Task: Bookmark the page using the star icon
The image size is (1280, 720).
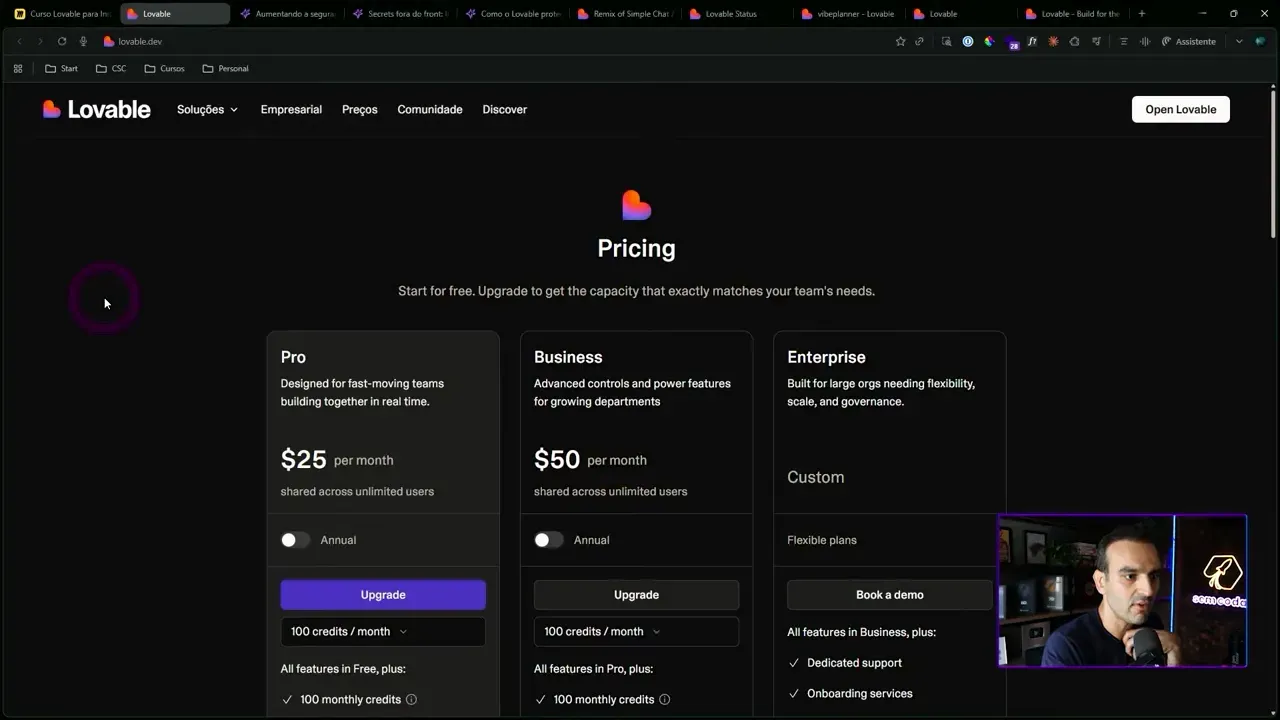Action: pyautogui.click(x=899, y=41)
